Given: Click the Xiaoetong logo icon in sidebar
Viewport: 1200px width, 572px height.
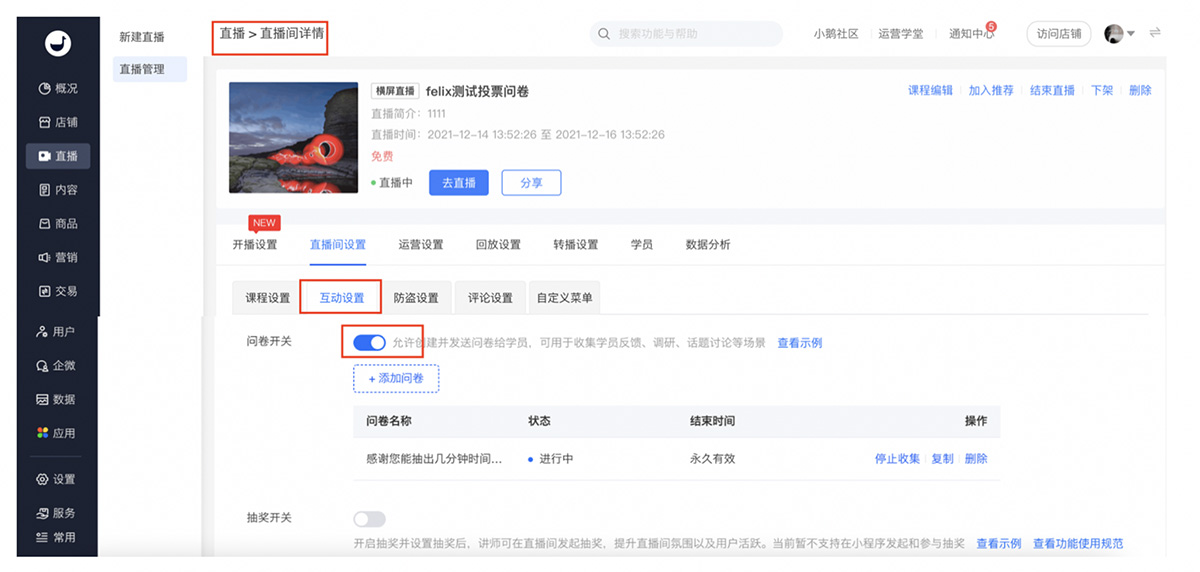Looking at the screenshot, I should click(58, 42).
